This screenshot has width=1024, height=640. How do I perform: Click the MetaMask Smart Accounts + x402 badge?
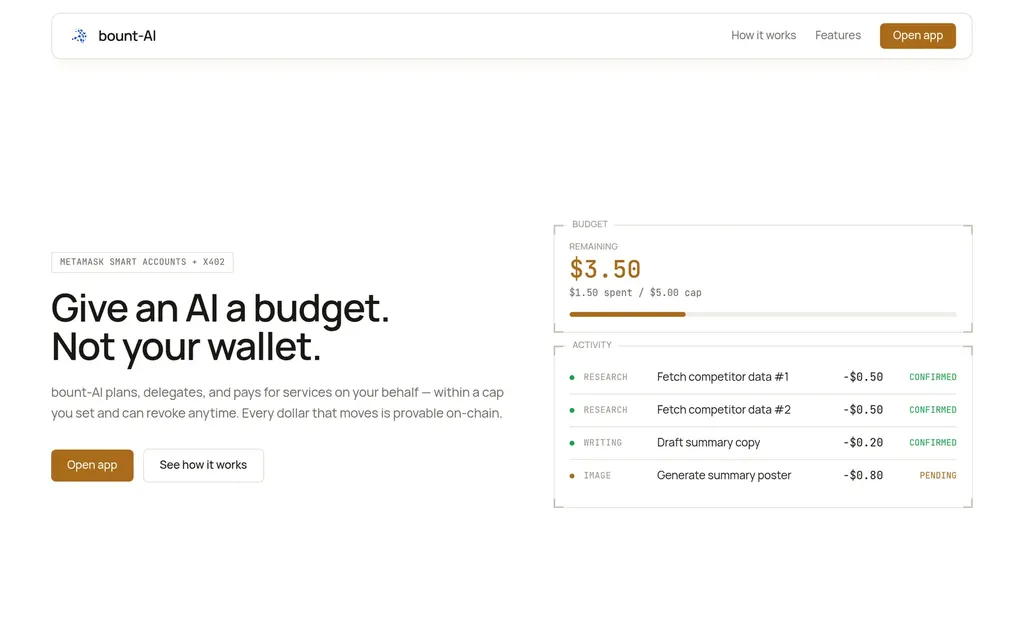coord(142,262)
